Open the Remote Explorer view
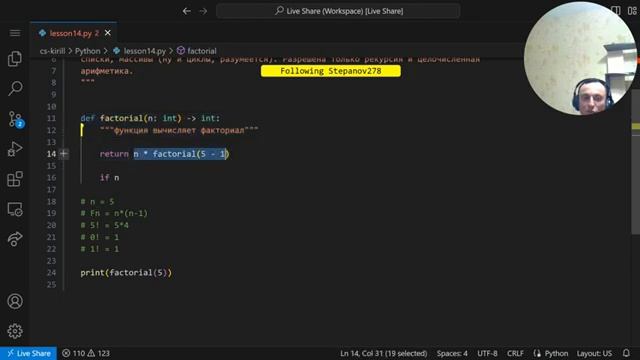This screenshot has height=360, width=640. coord(15,209)
